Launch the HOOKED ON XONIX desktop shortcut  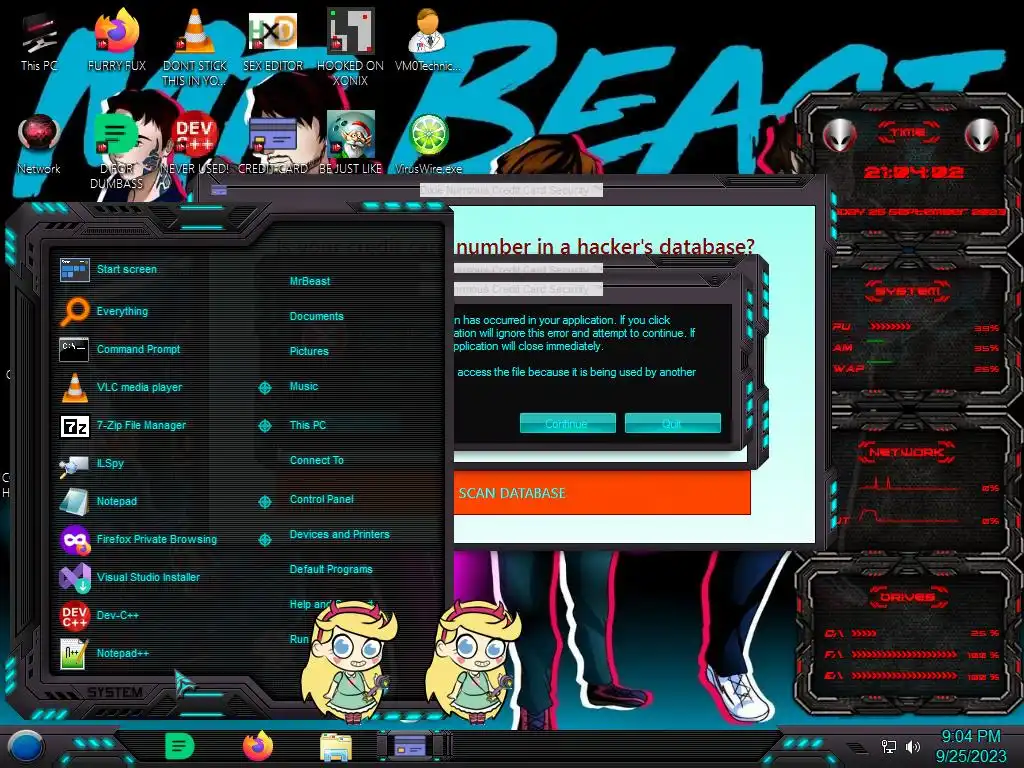350,47
